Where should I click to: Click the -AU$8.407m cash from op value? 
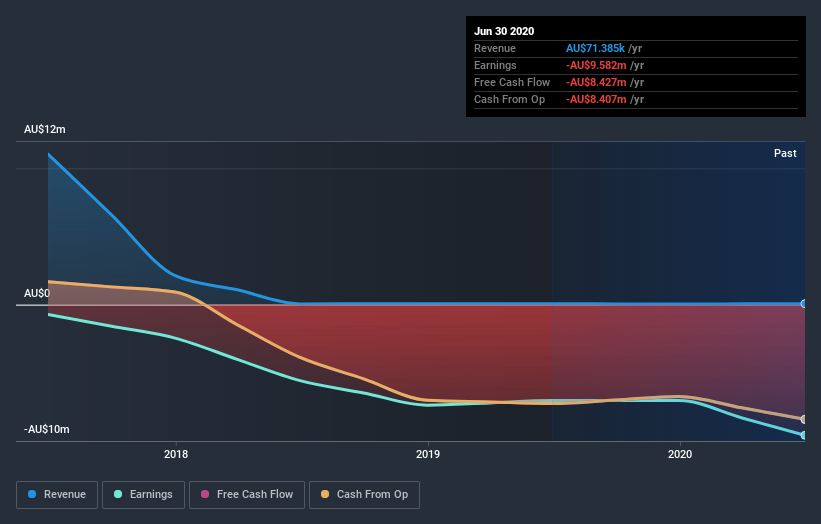pos(596,99)
